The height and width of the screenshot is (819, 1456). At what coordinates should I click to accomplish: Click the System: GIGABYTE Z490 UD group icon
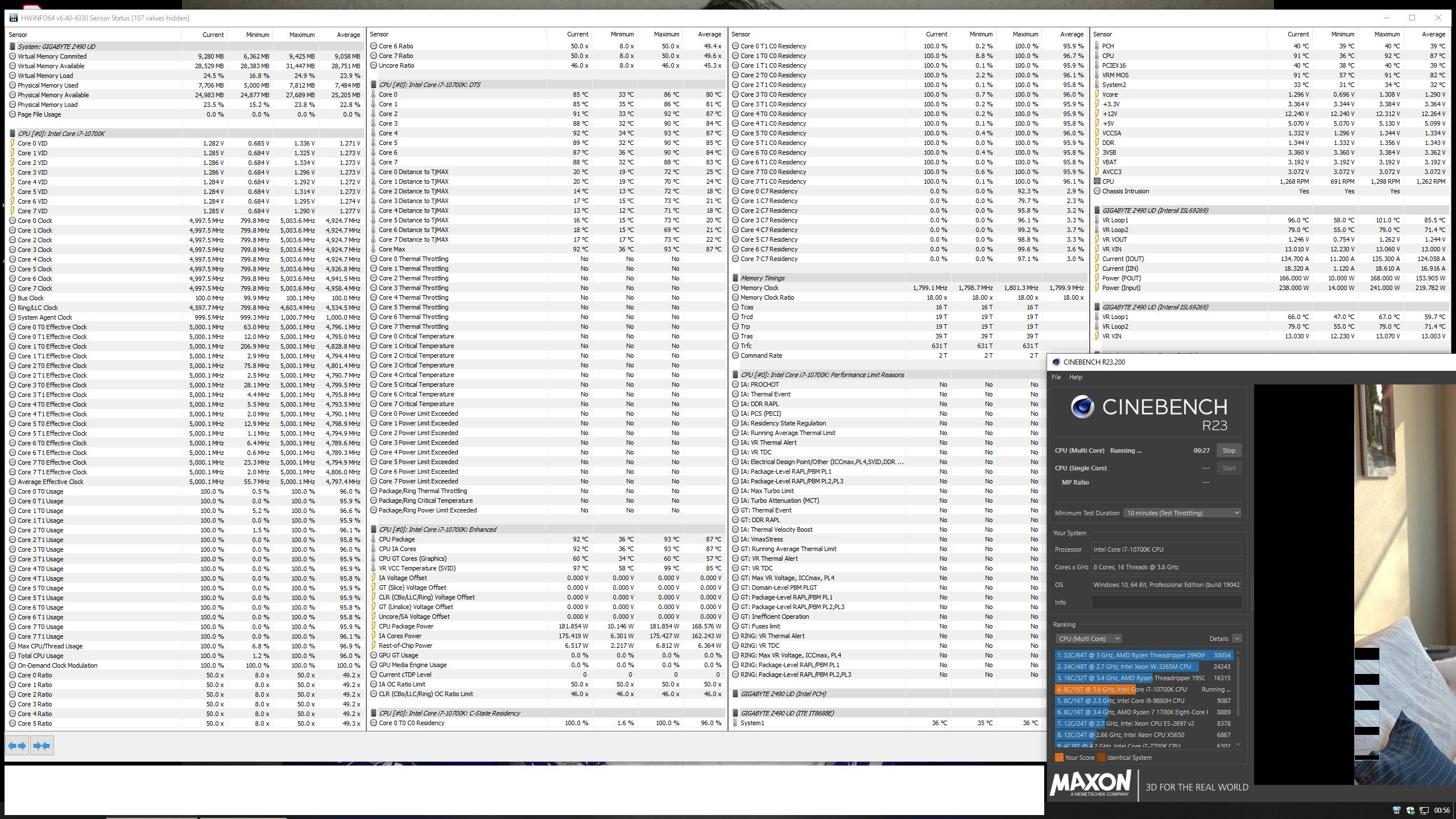click(13, 47)
